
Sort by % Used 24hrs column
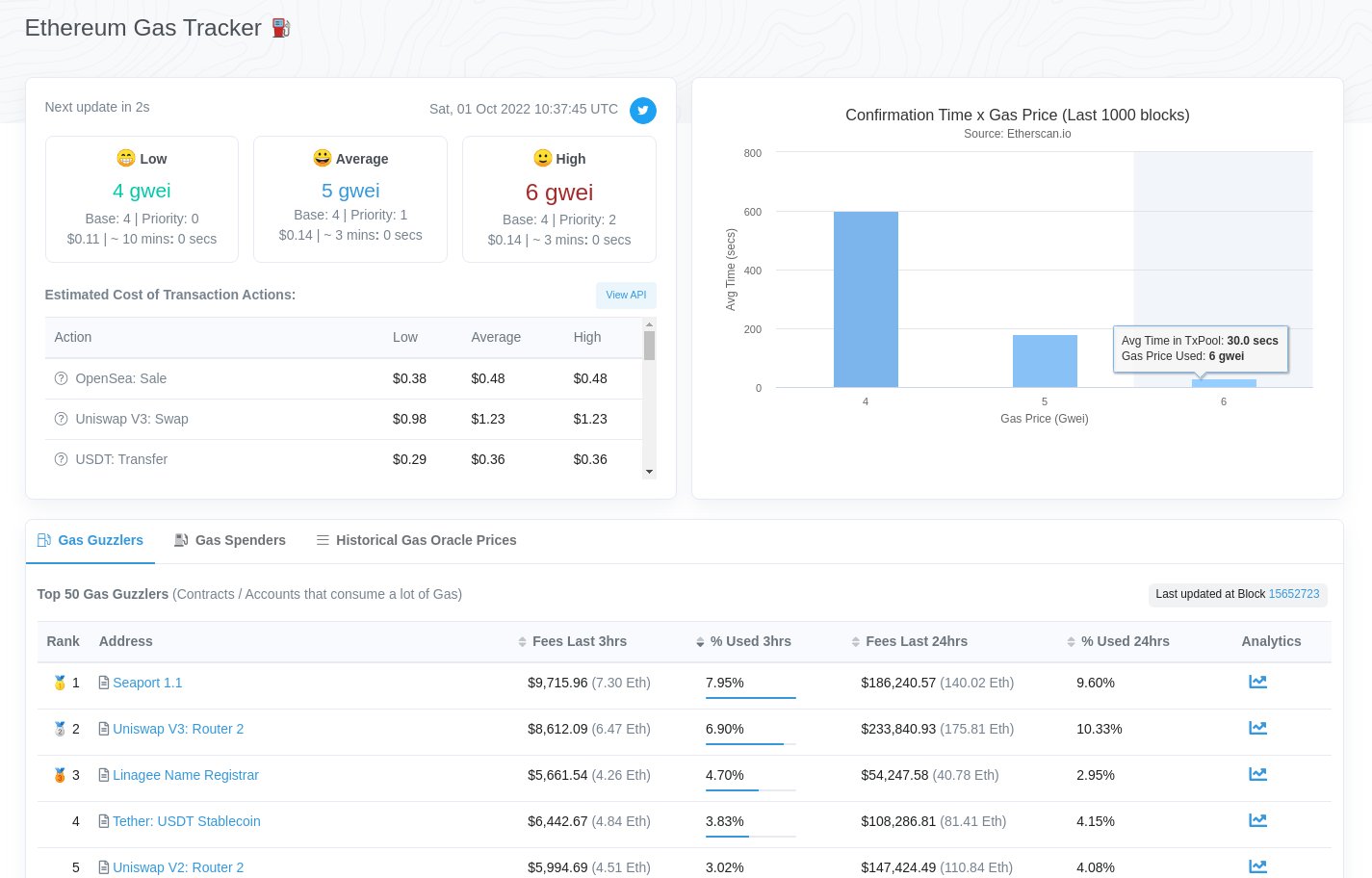[x=1118, y=641]
